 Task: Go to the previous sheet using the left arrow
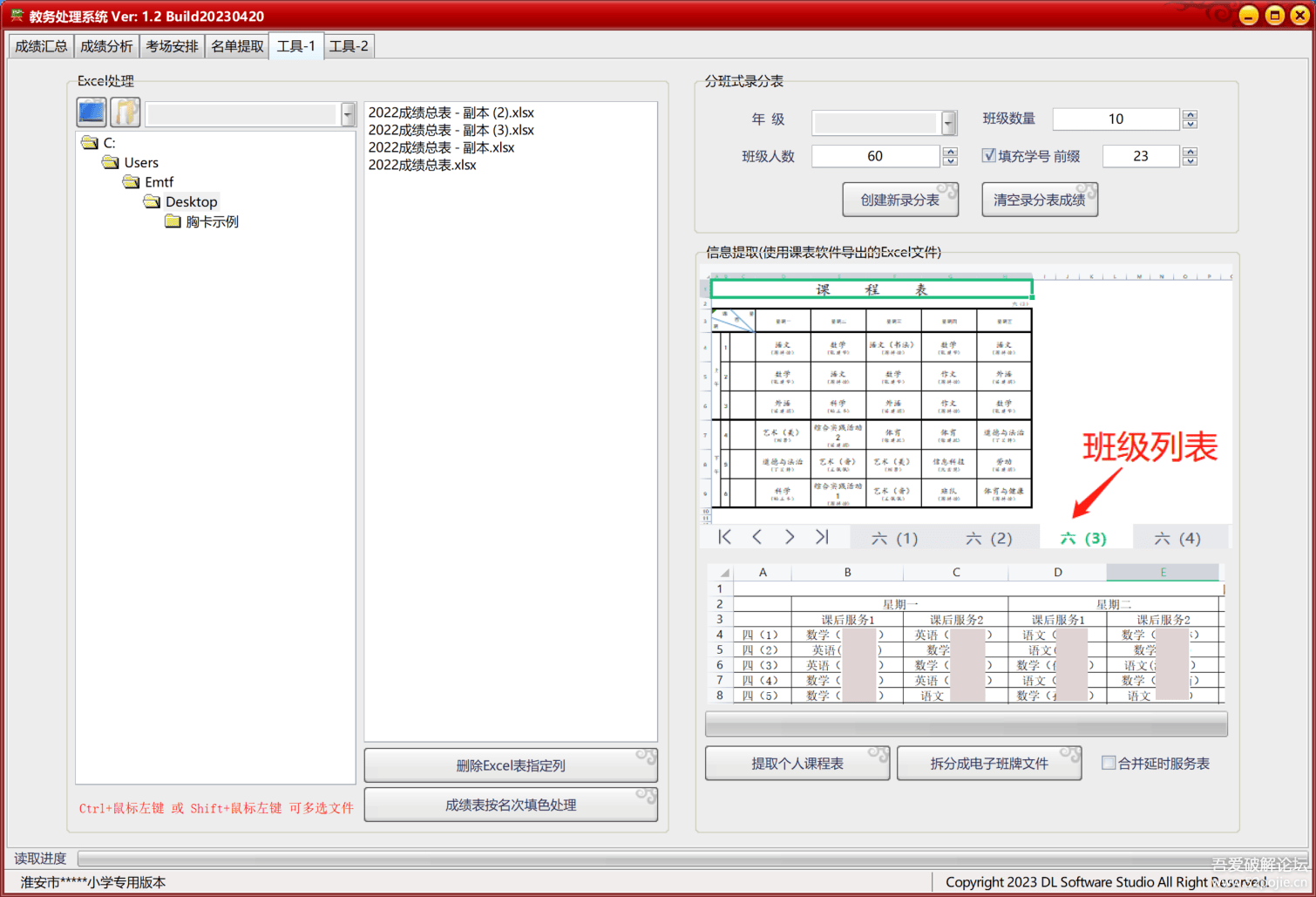(x=756, y=537)
